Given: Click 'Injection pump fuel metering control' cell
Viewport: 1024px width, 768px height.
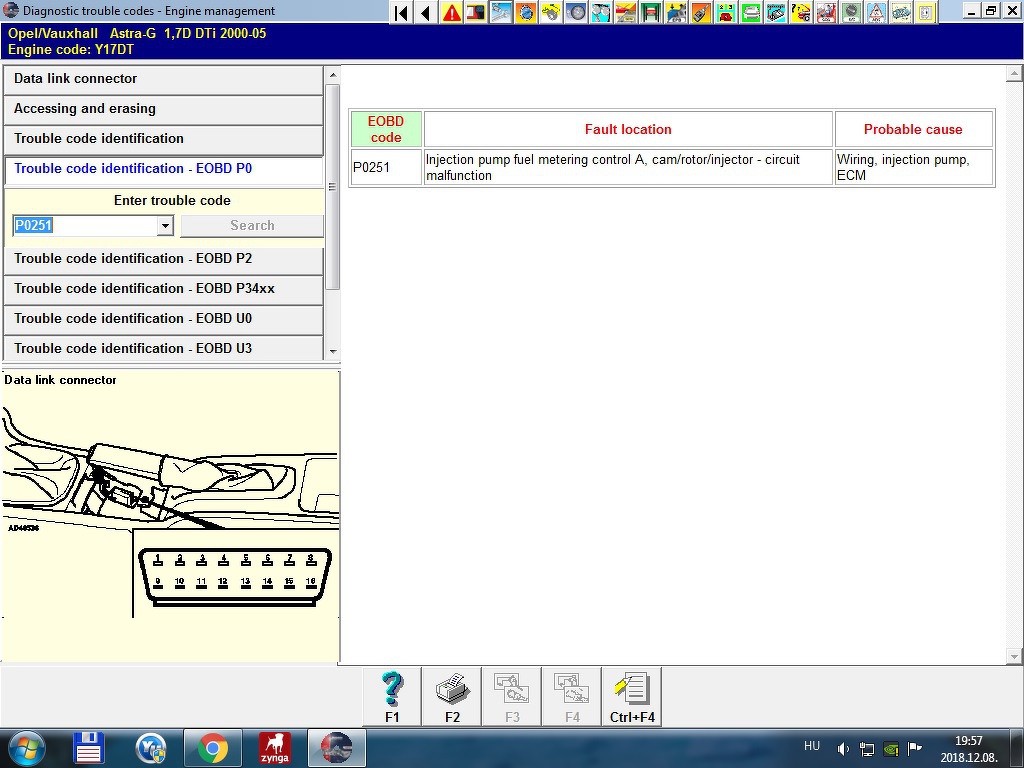Looking at the screenshot, I should [x=628, y=168].
